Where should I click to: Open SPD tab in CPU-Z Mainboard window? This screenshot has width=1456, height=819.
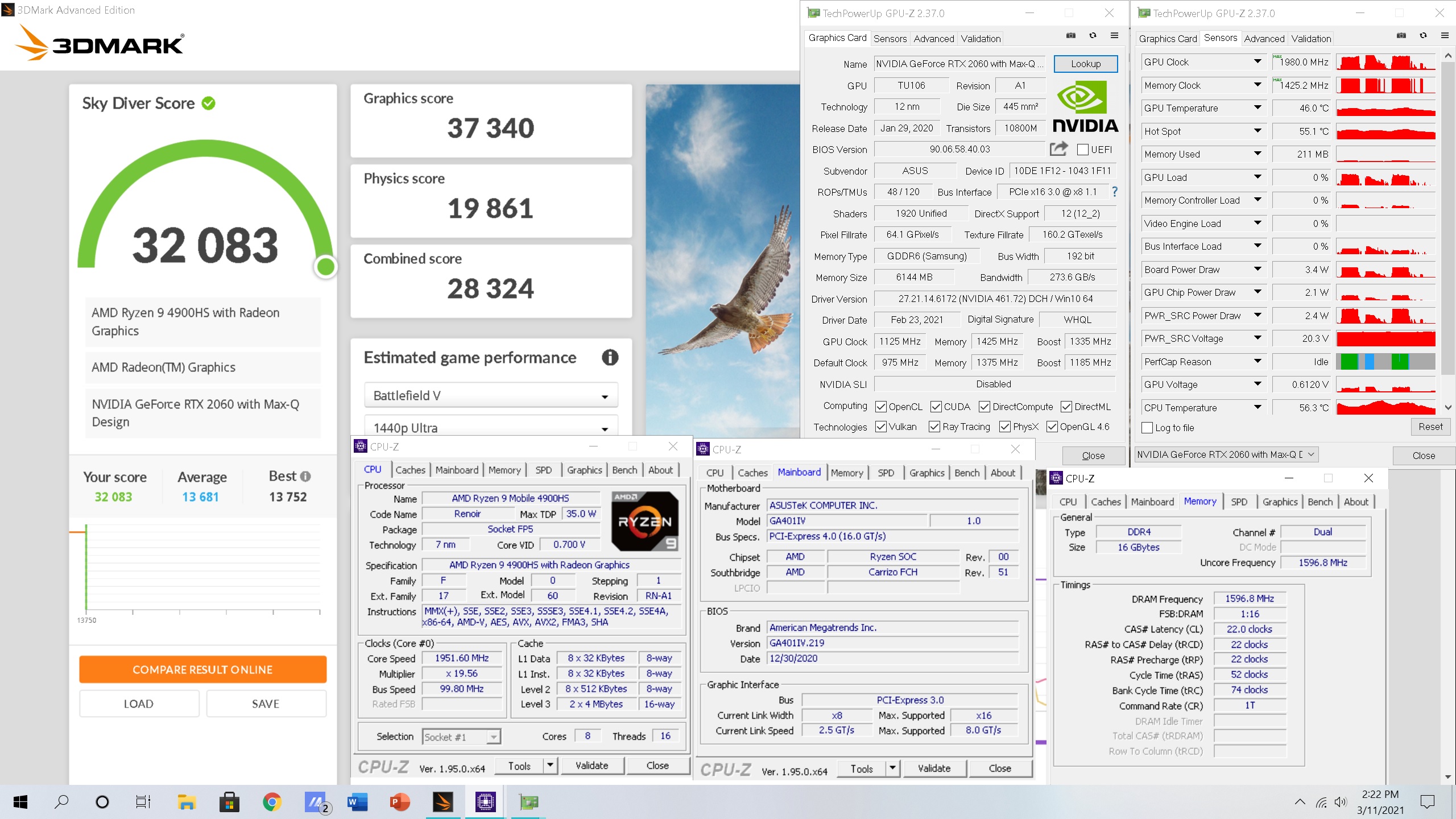click(x=886, y=473)
